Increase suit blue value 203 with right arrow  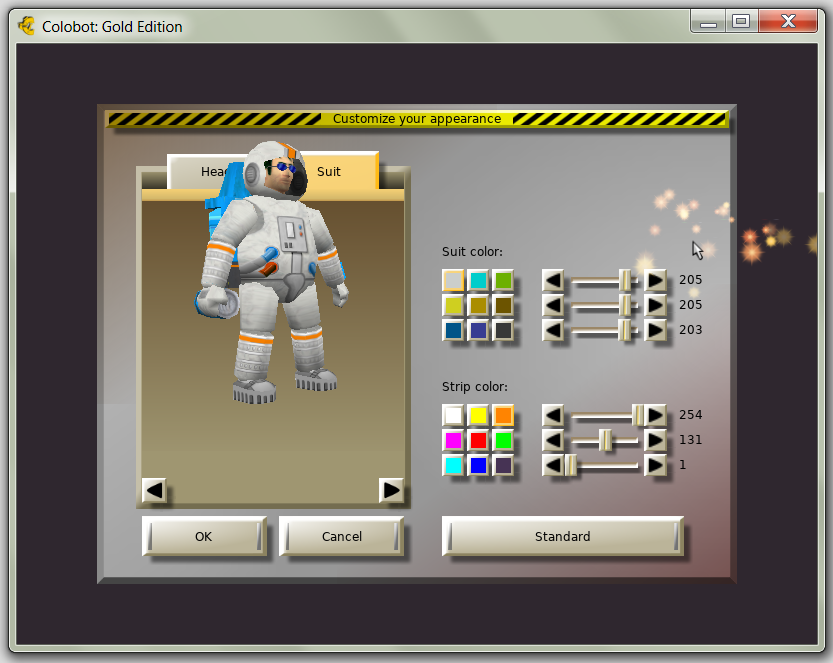[655, 330]
